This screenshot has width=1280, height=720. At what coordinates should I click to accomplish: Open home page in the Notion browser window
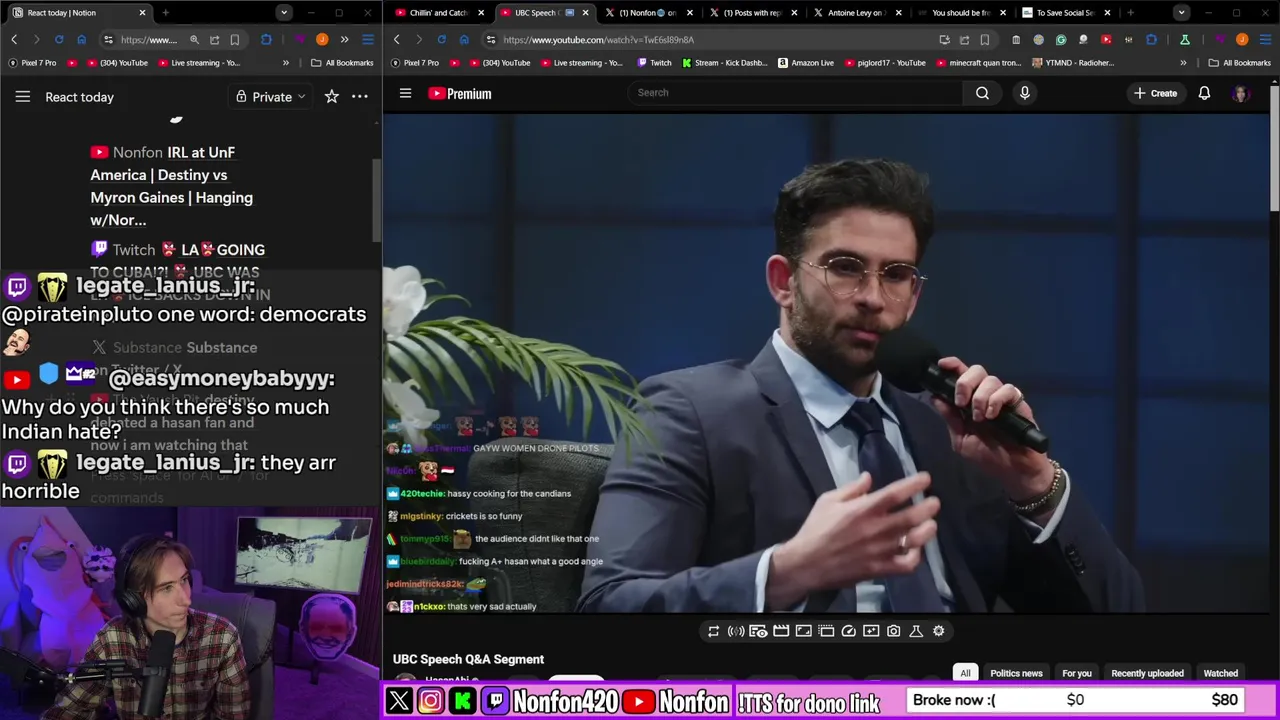tap(81, 39)
